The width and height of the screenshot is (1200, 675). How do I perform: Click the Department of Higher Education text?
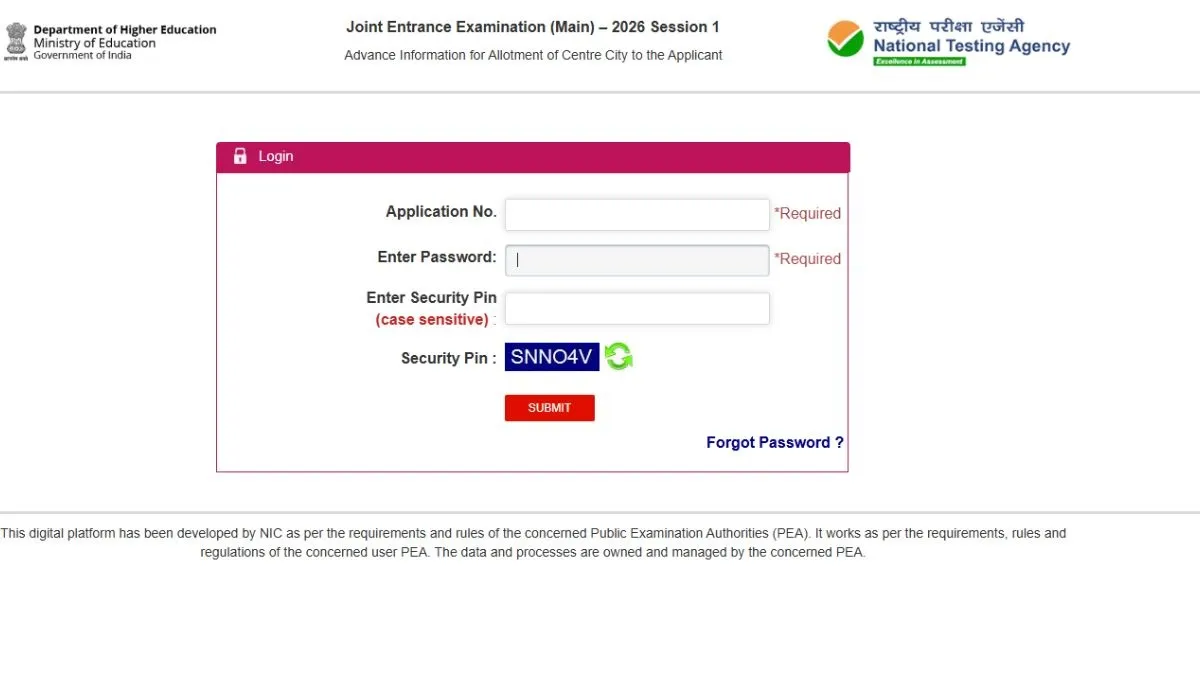pyautogui.click(x=125, y=30)
